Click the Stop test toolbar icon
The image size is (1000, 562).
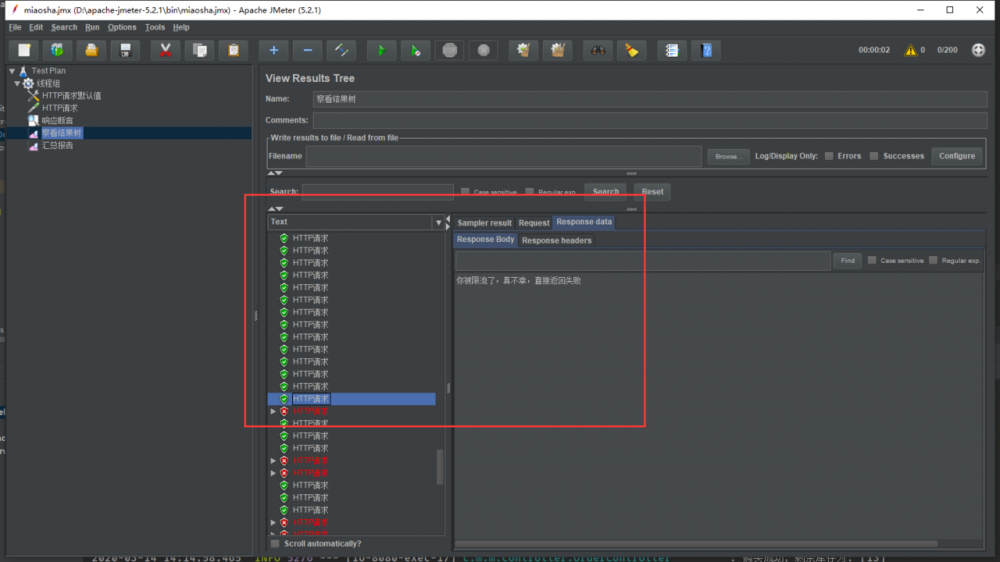click(x=450, y=50)
